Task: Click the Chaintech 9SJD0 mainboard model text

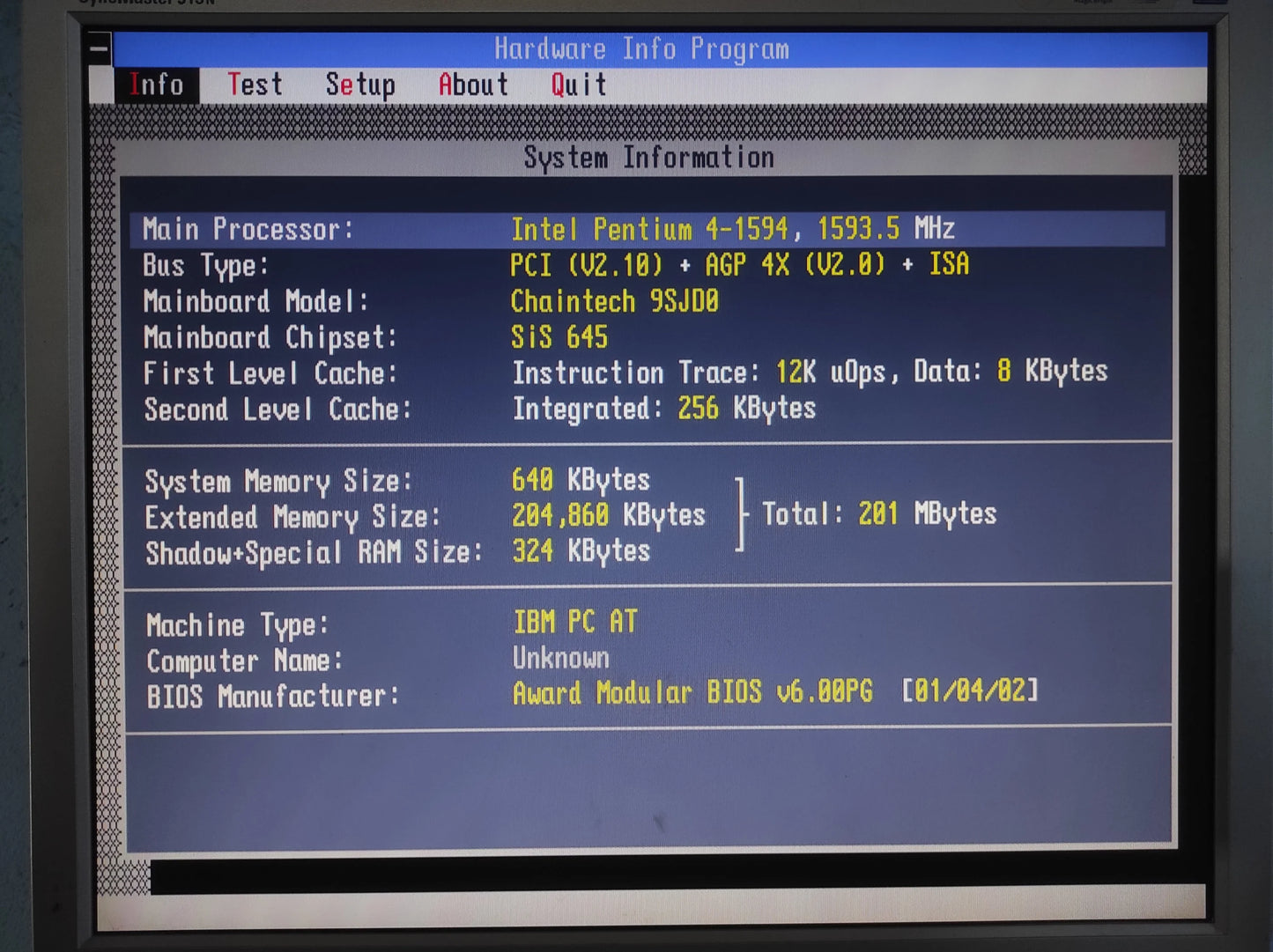Action: pyautogui.click(x=614, y=301)
